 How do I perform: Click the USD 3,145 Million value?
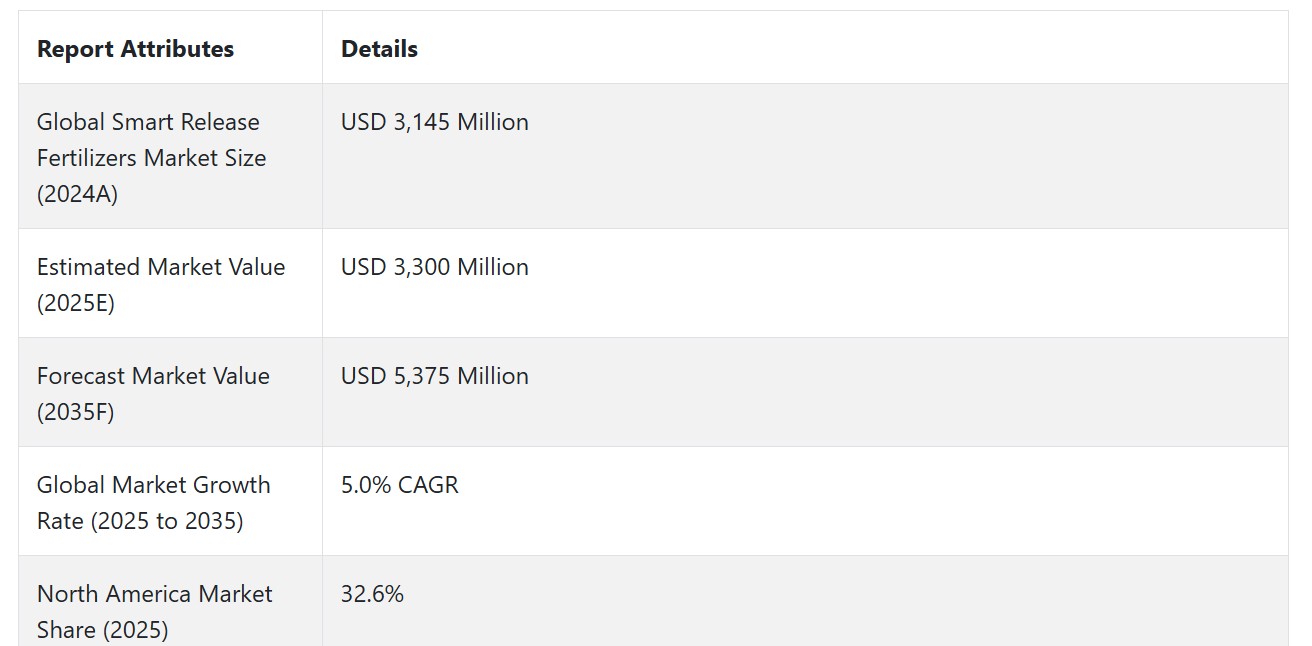tap(435, 122)
